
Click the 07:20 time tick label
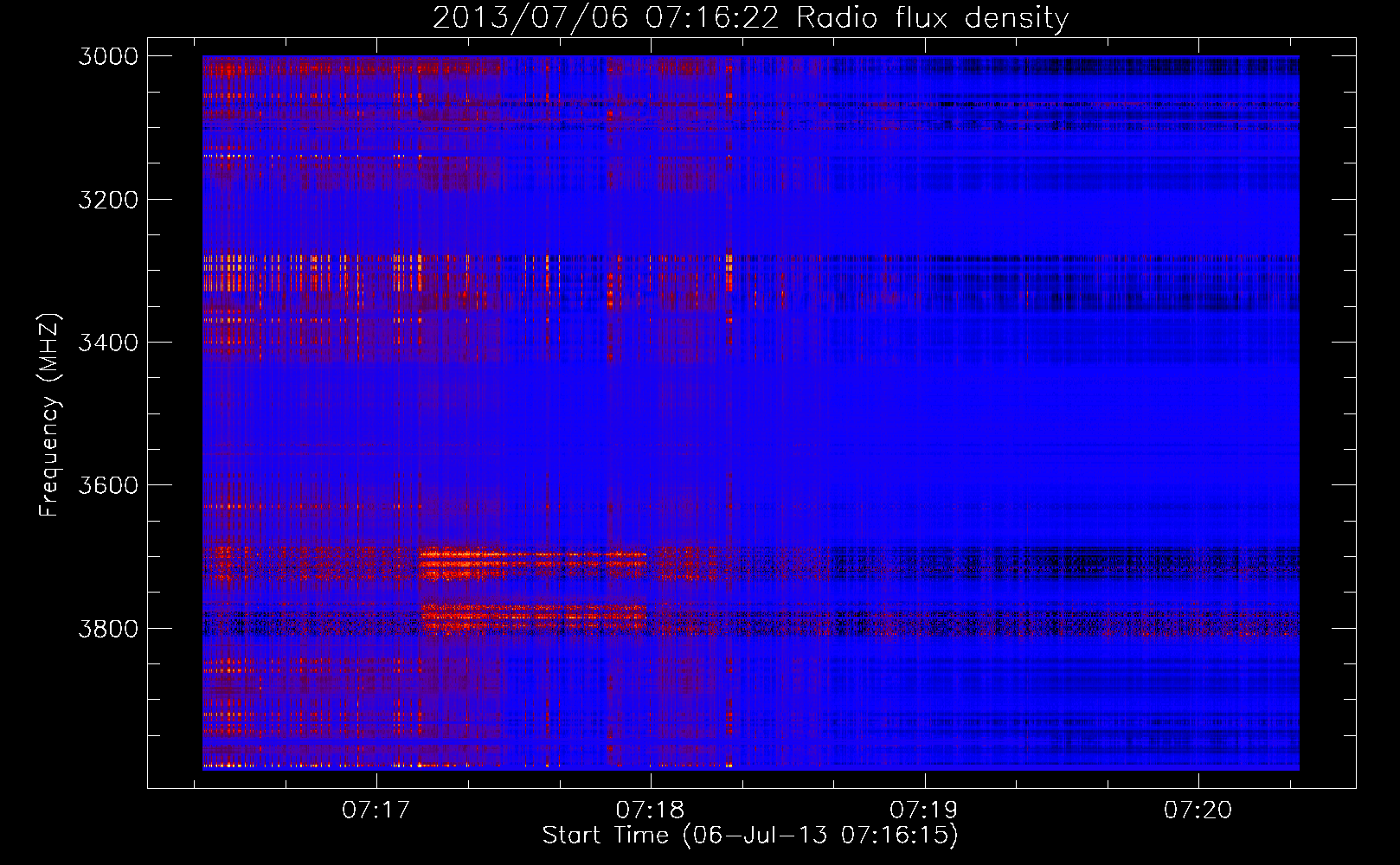click(x=1198, y=811)
